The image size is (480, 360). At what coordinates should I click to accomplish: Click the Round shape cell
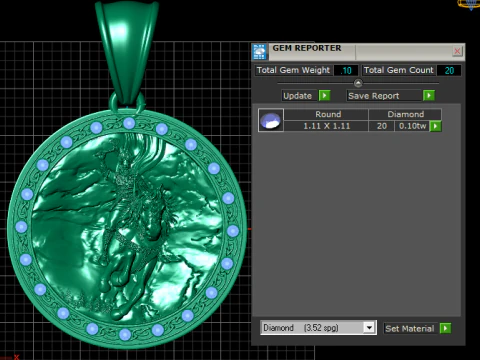click(326, 114)
